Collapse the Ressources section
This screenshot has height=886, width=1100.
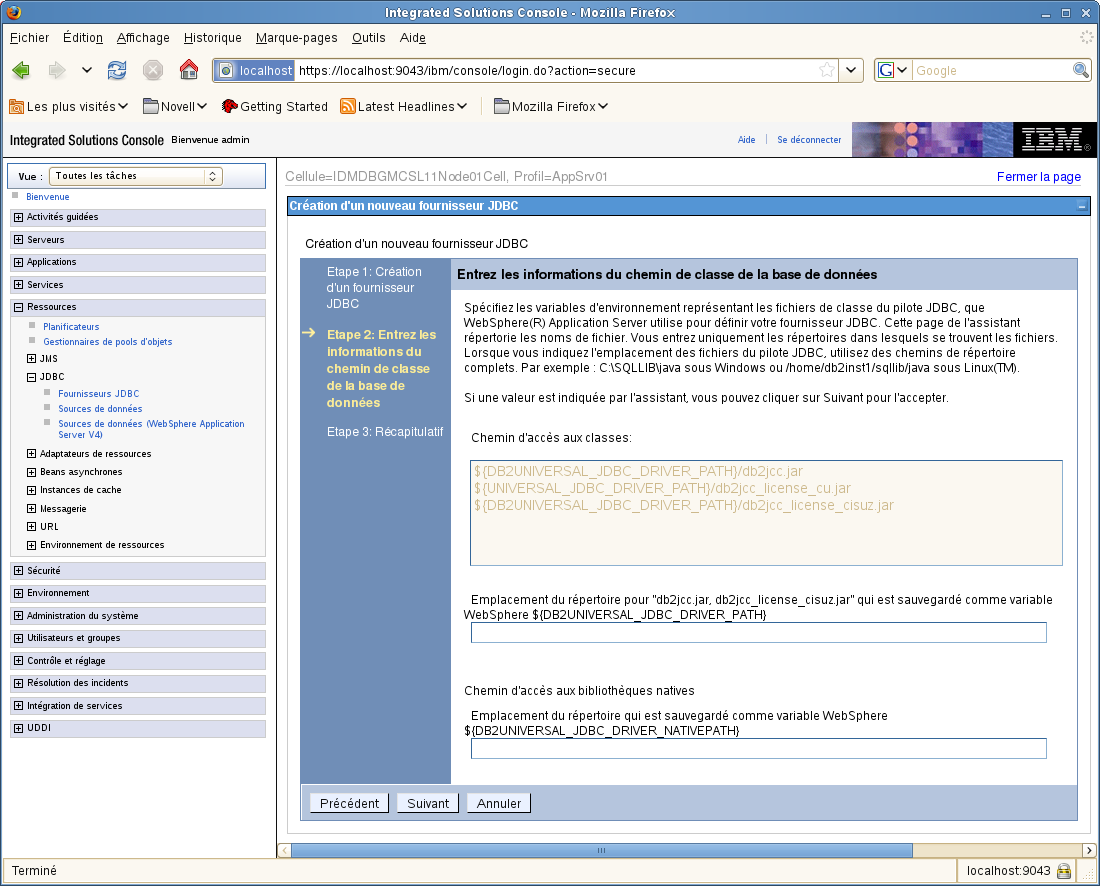(18, 307)
